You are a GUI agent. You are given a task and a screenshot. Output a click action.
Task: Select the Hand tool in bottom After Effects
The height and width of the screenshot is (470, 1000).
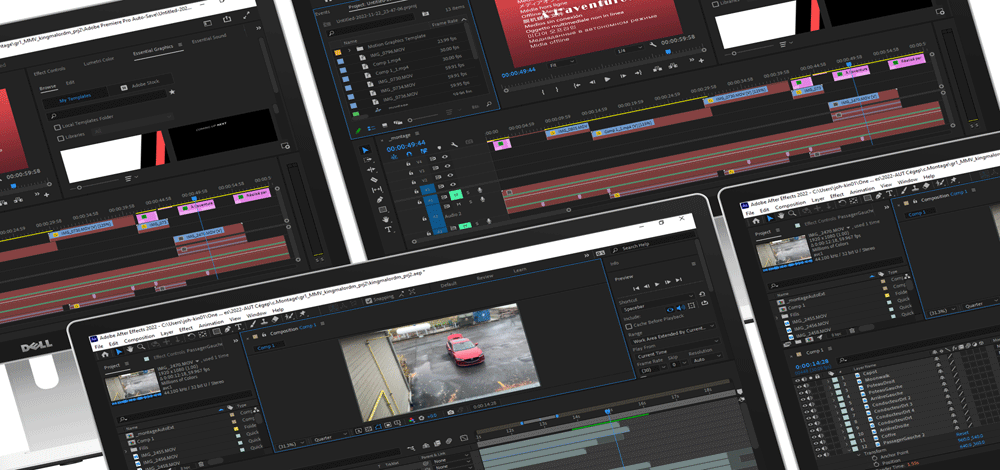129,348
